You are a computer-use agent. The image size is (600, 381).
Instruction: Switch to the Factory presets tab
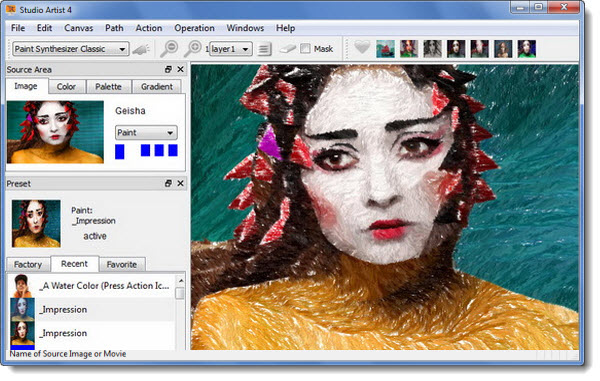[28, 264]
